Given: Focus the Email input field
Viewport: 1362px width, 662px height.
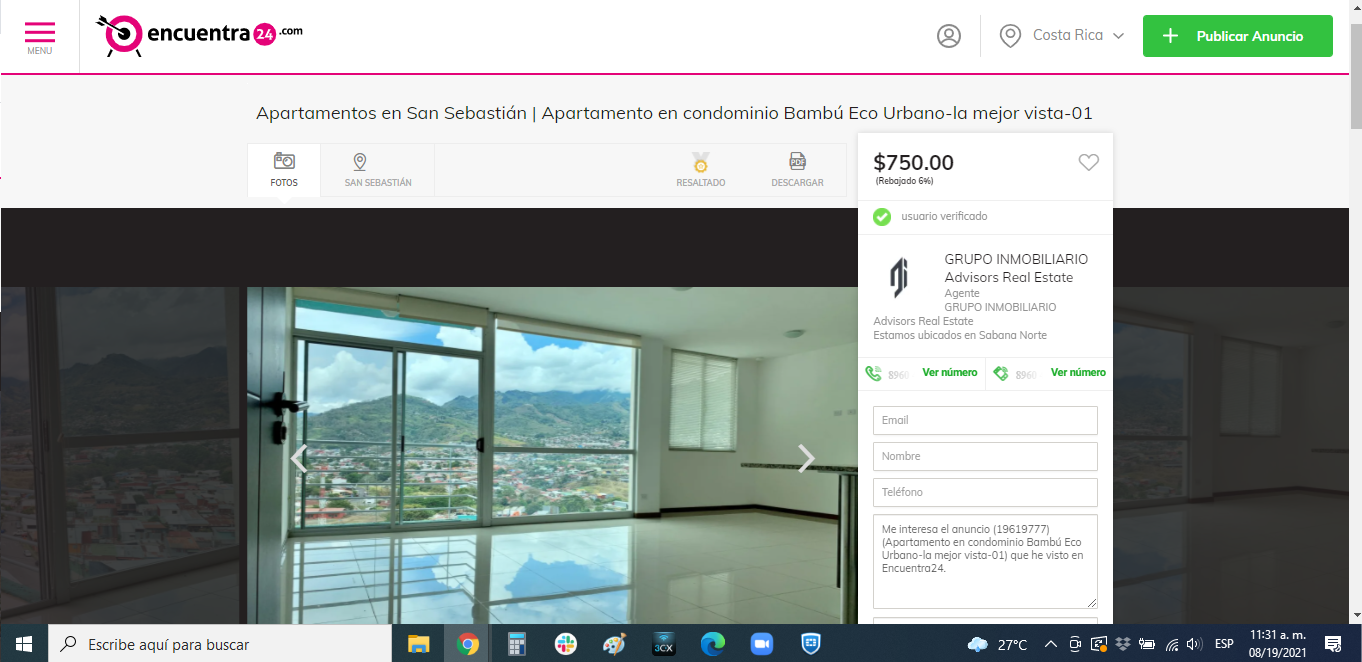Looking at the screenshot, I should click(x=985, y=420).
